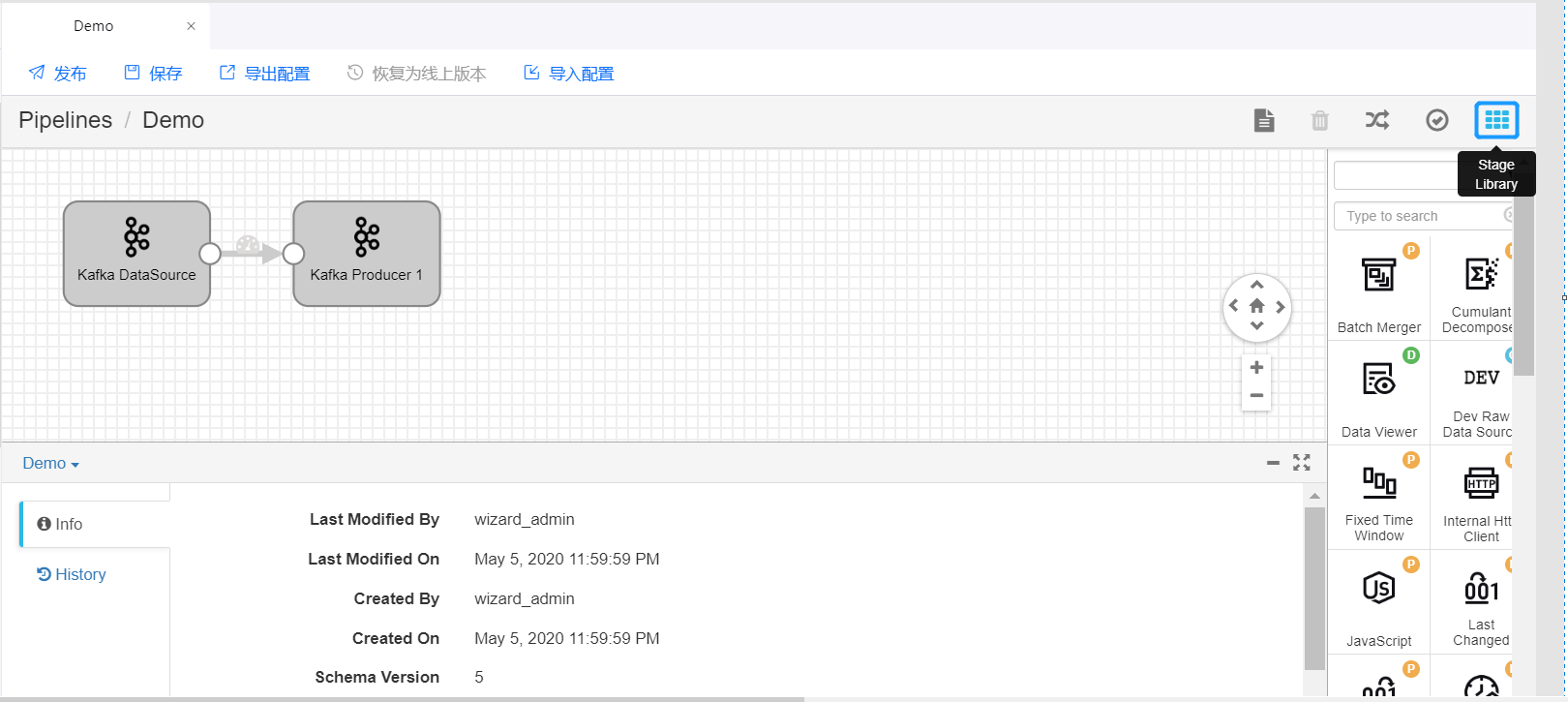The image size is (1568, 702).
Task: Expand the Demo dropdown in the bottom panel
Action: (x=50, y=464)
